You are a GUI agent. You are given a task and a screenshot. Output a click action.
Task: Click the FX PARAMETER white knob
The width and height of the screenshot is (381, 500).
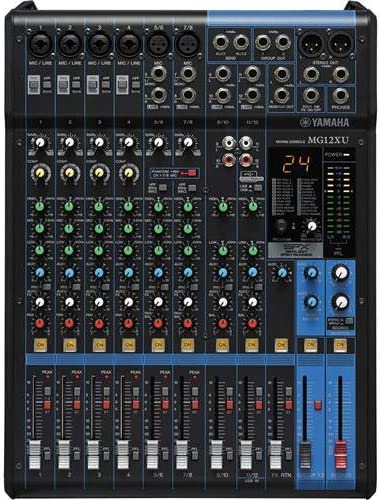click(312, 226)
